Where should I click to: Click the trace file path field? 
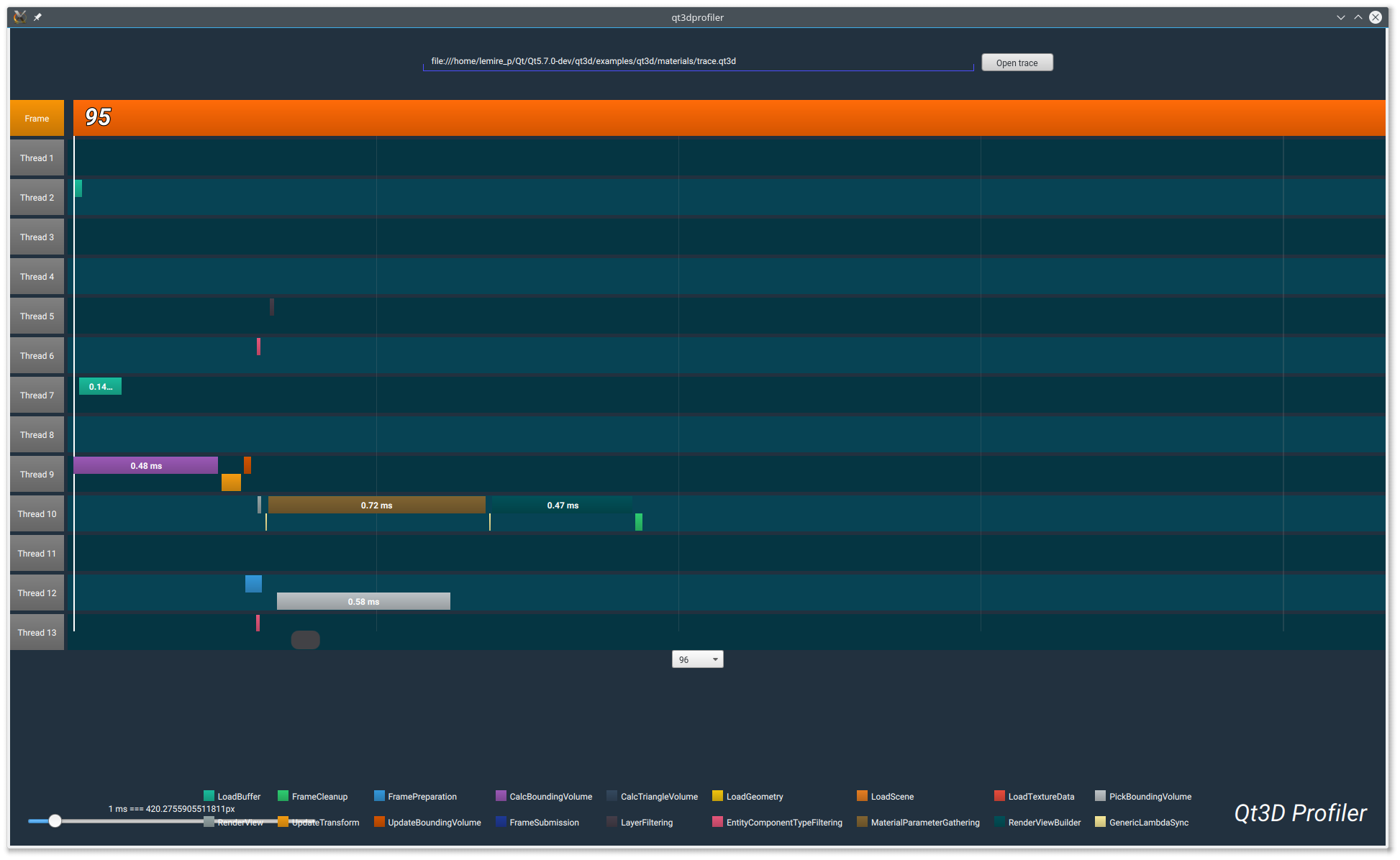coord(698,62)
